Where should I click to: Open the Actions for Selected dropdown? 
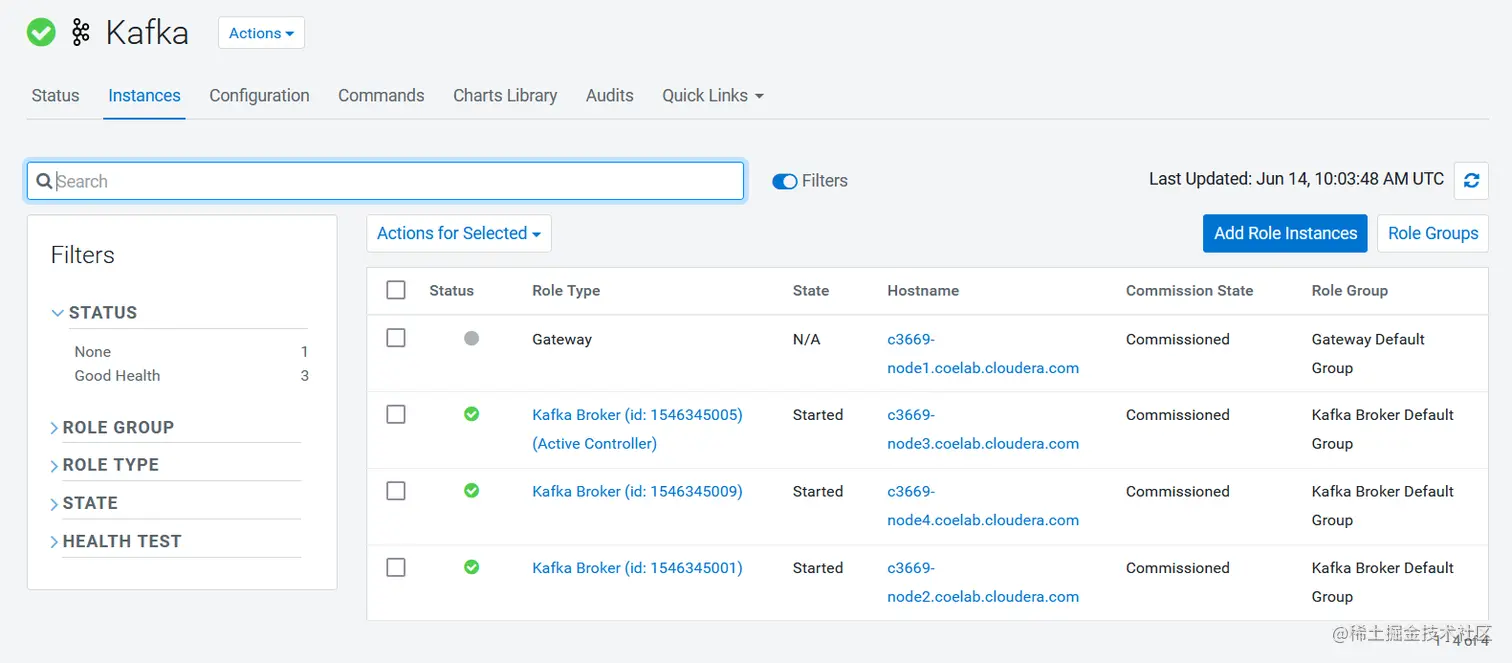[459, 233]
